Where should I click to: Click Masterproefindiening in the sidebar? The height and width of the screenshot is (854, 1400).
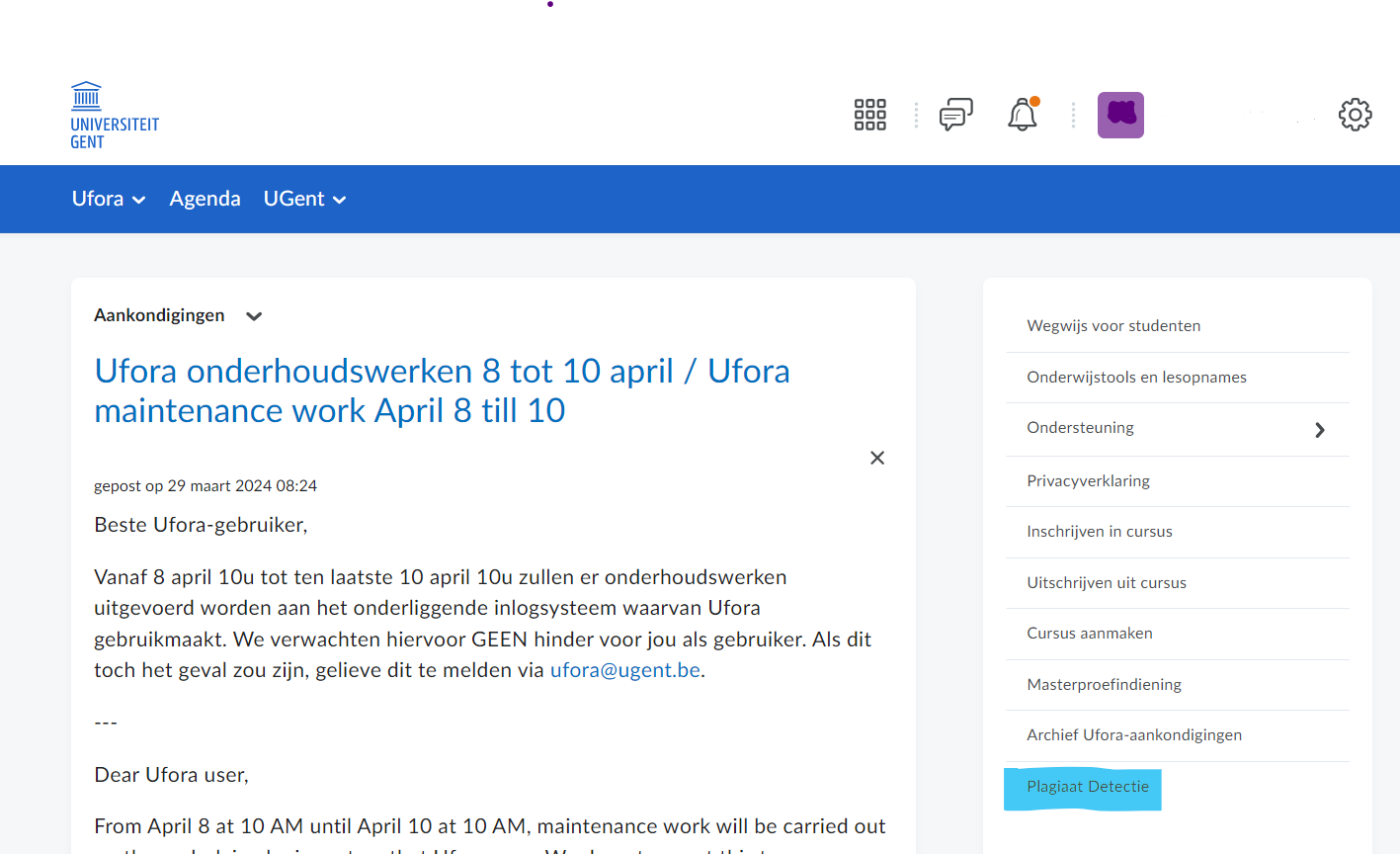coord(1104,685)
